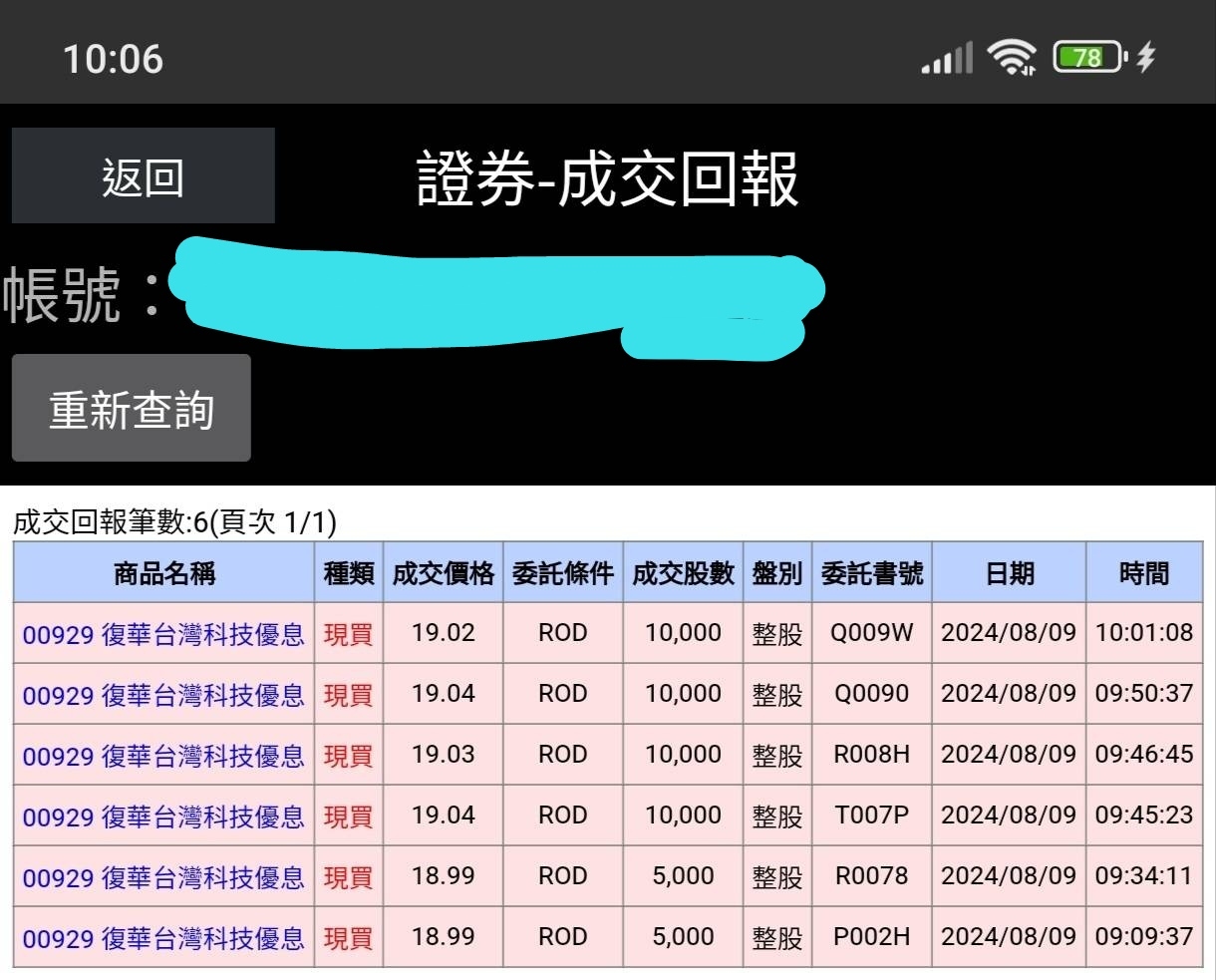Click price 19.04 in order T007P row

point(444,816)
